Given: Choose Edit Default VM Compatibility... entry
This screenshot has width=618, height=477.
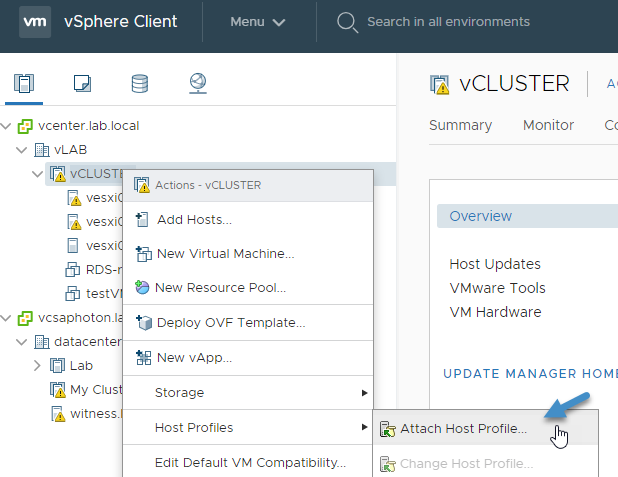Looking at the screenshot, I should [248, 462].
